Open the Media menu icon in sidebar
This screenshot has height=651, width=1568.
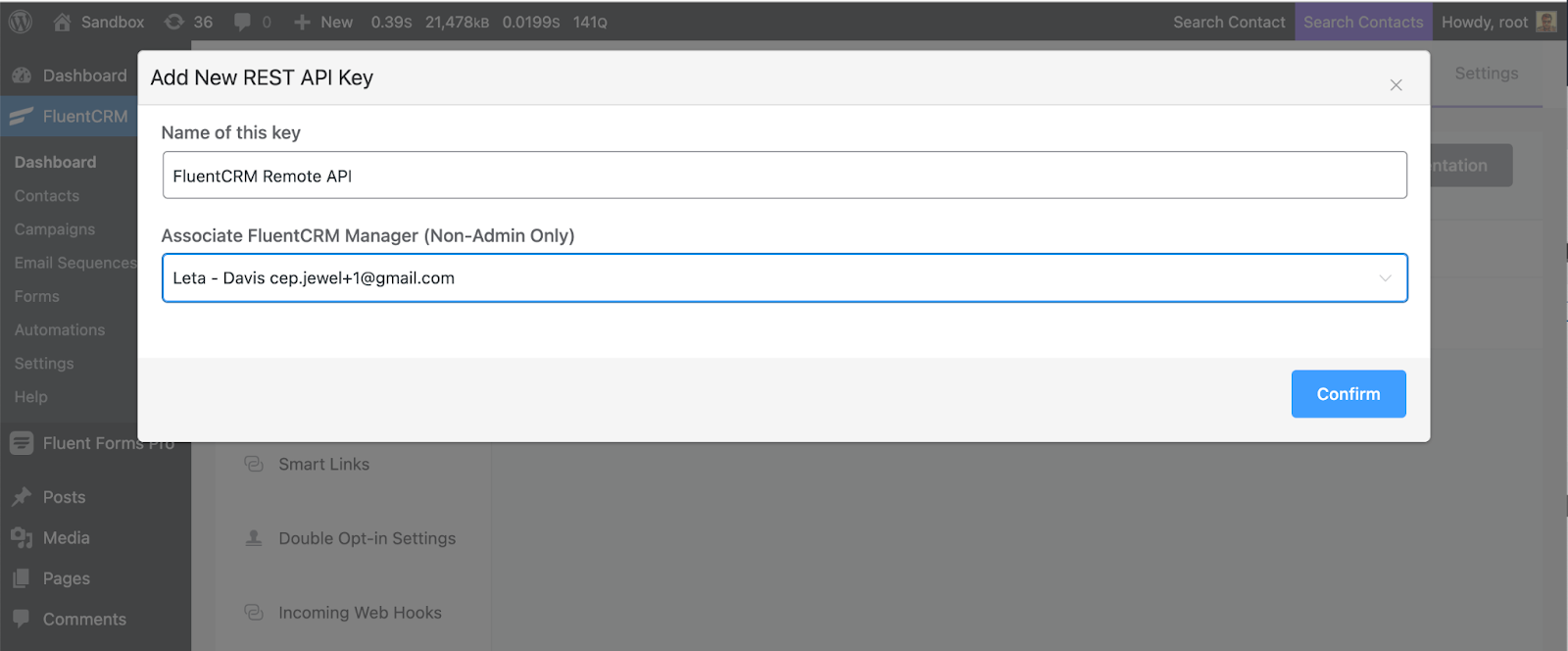pos(22,537)
